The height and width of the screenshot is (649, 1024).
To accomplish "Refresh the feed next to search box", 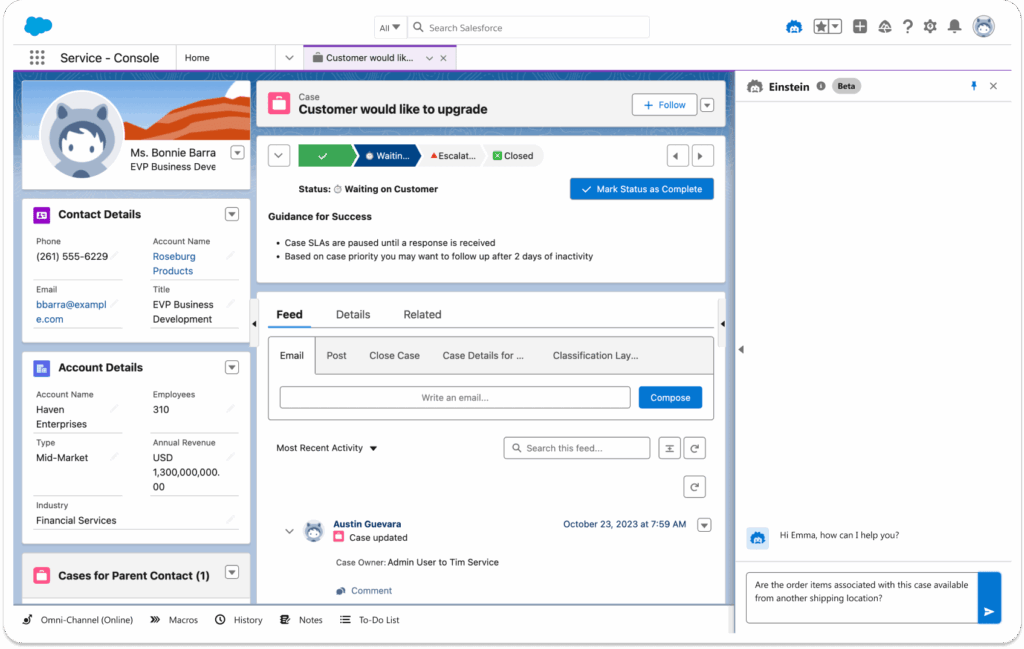I will pos(696,448).
